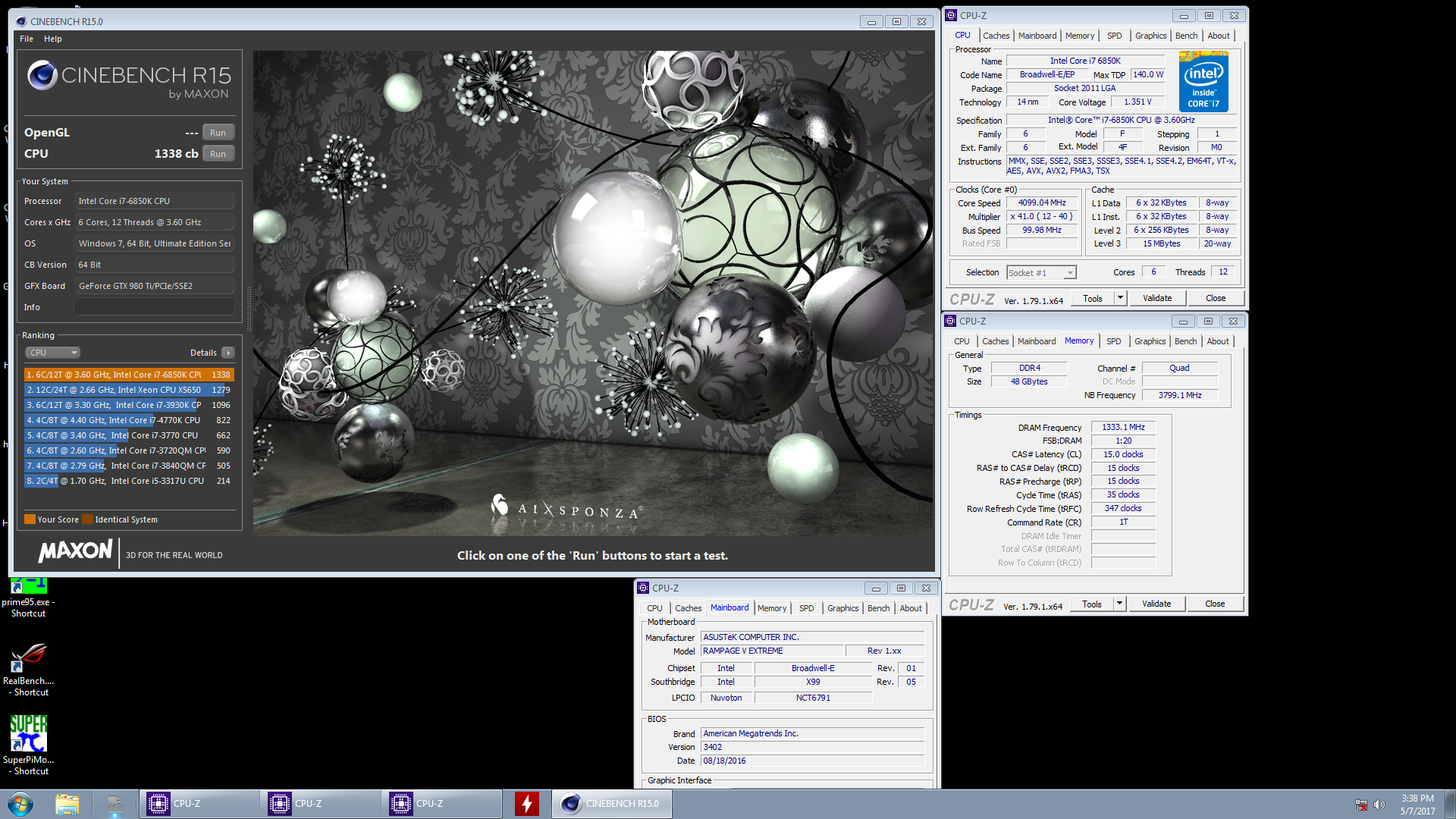
Task: Run the OpenGL benchmark
Action: [x=218, y=133]
